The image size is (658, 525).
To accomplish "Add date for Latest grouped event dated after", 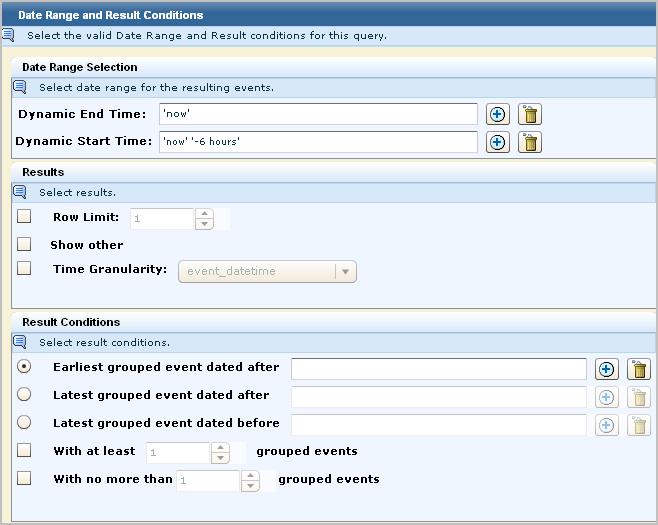I will pos(606,397).
